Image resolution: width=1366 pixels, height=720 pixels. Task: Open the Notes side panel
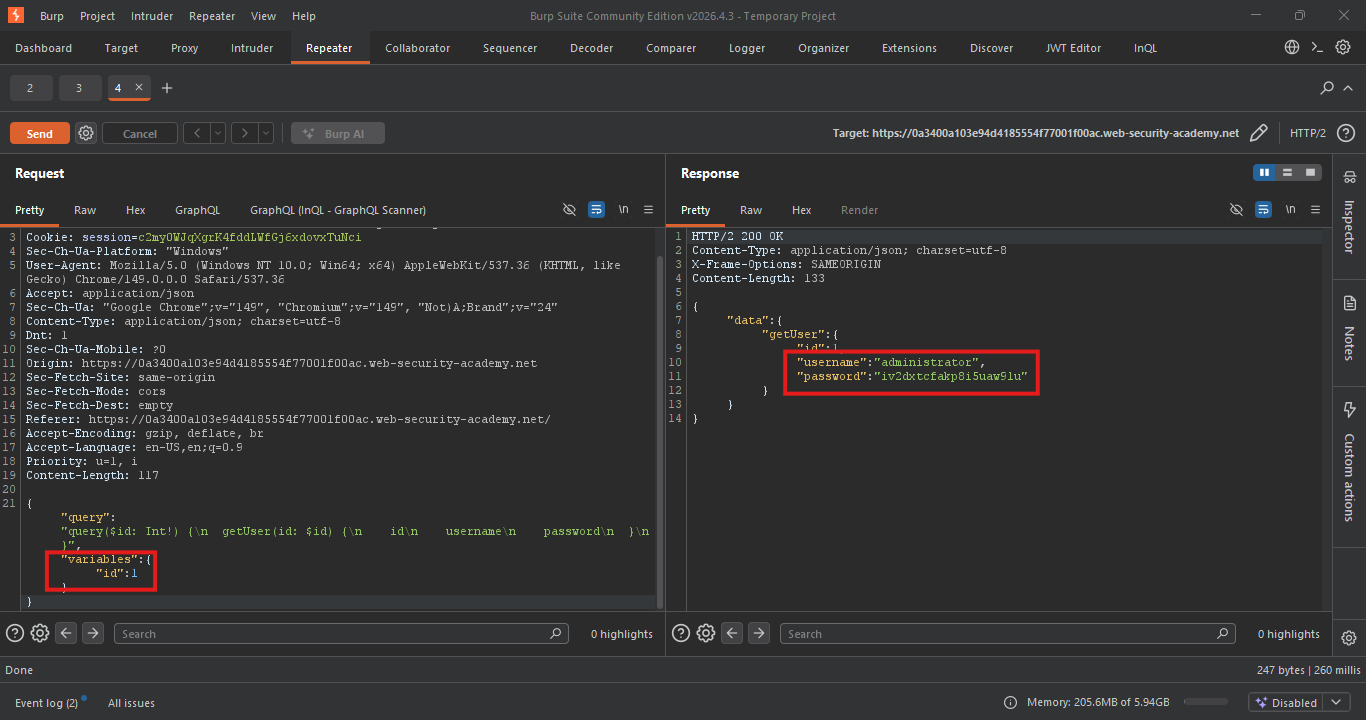(x=1349, y=329)
